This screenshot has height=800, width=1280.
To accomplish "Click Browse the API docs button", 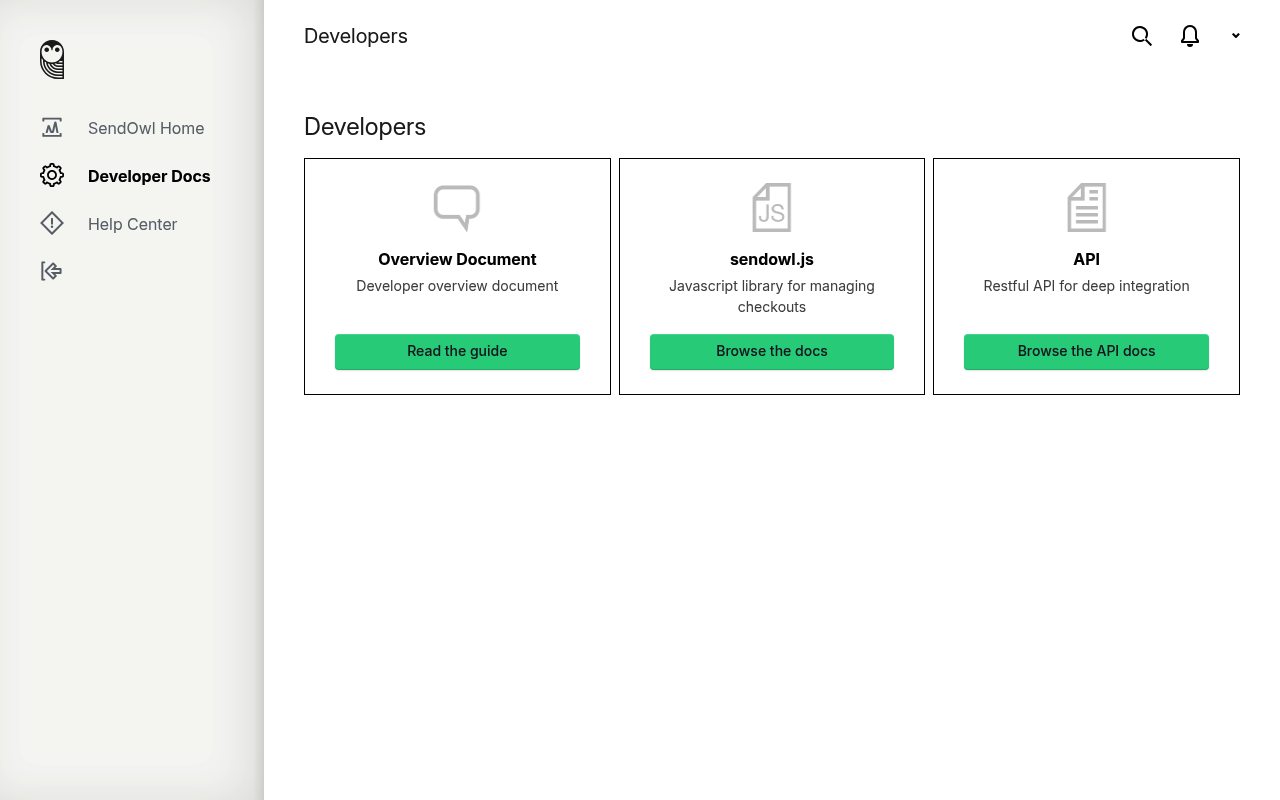I will [1086, 352].
